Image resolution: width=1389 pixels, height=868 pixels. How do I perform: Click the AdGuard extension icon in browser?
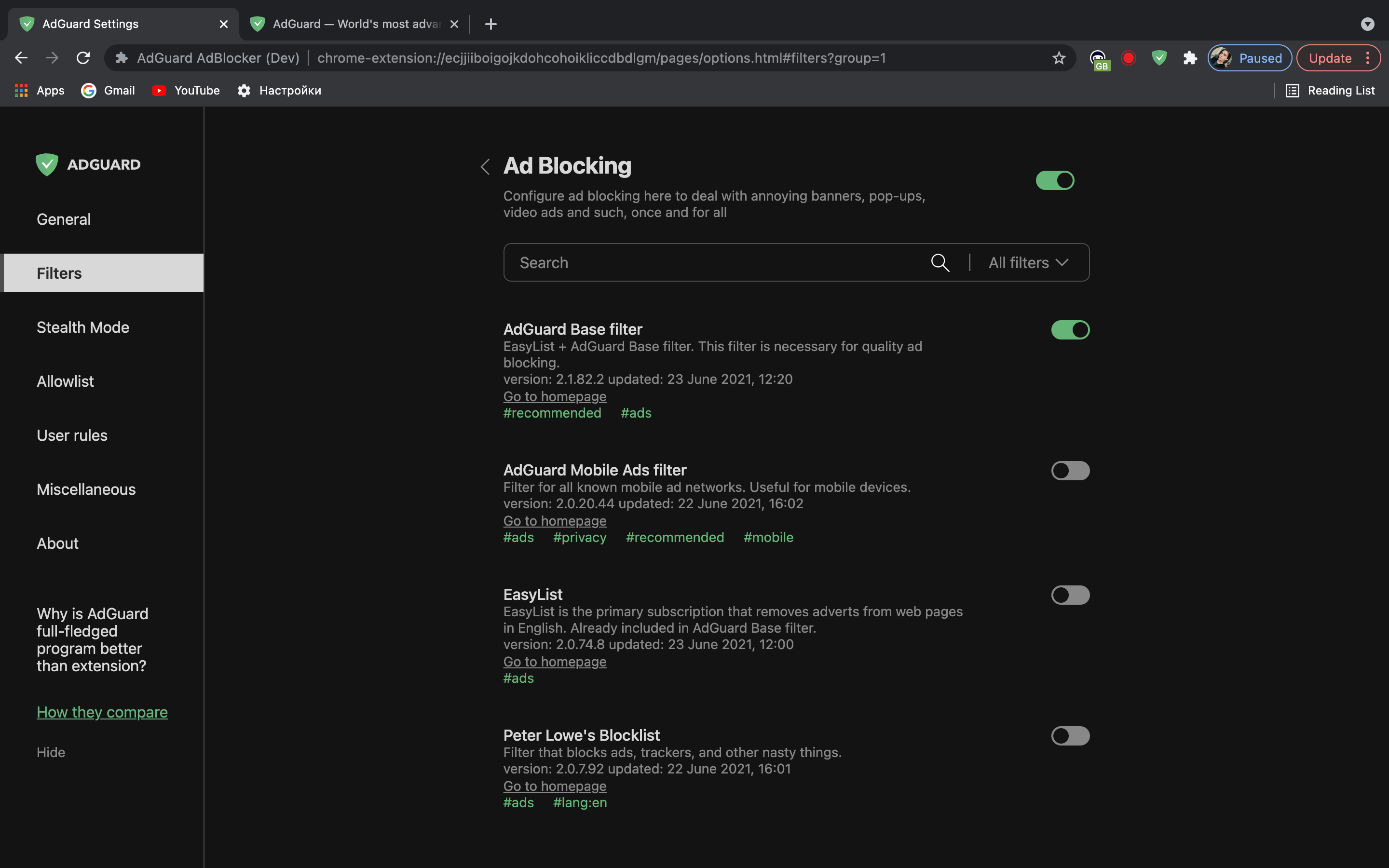pyautogui.click(x=1159, y=58)
